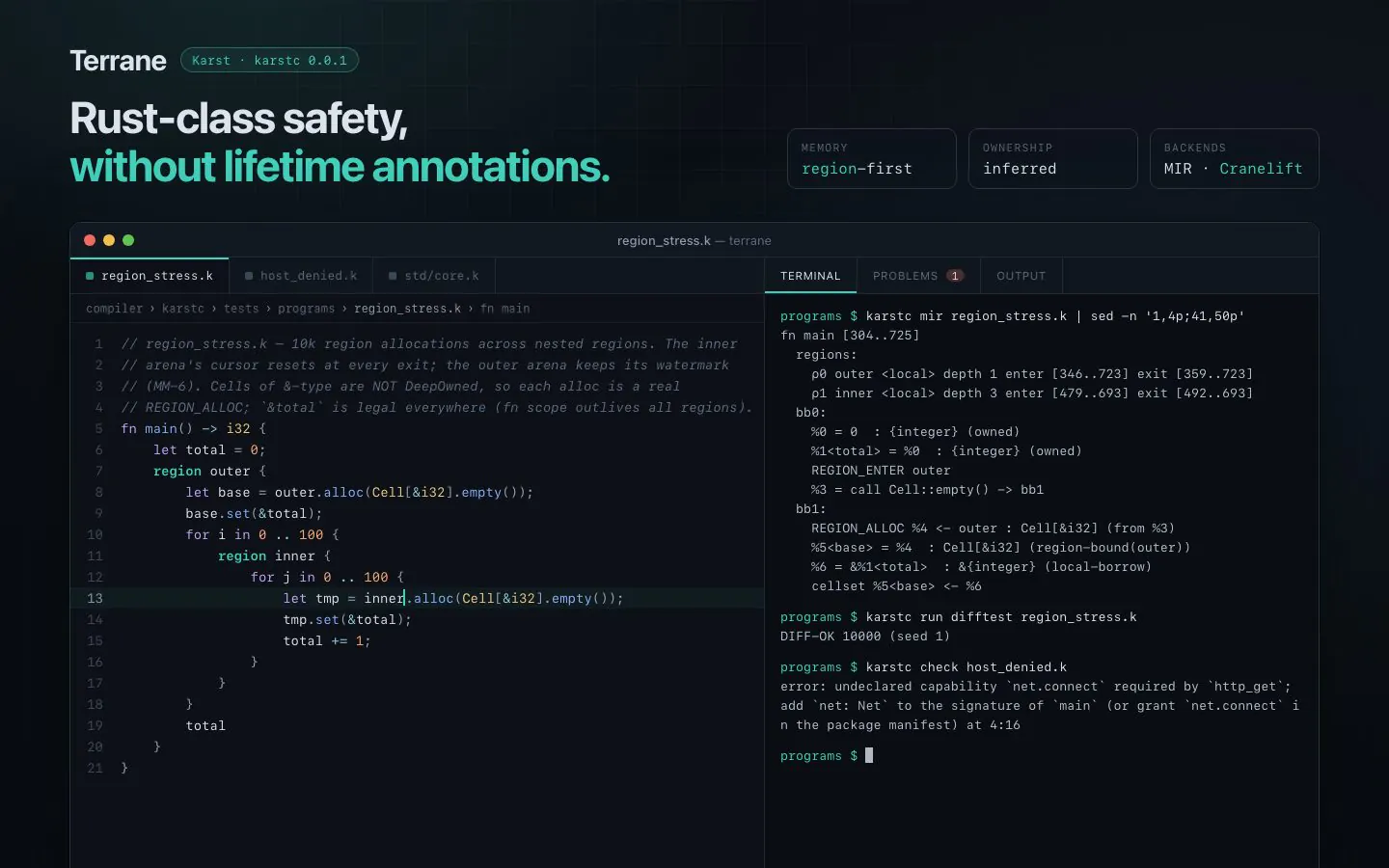Click the OWNERSHIP inferred card
Image resolution: width=1389 pixels, height=868 pixels.
(1053, 158)
